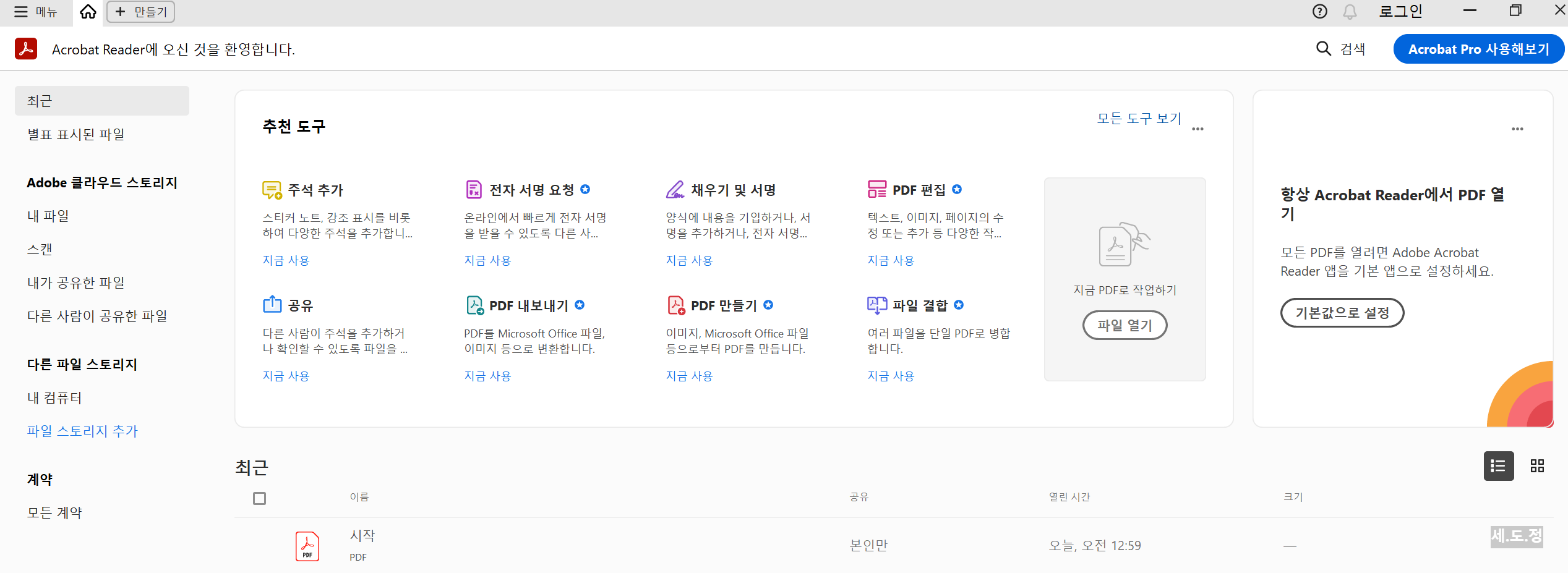Click the premium badge beside 전자 서명 요청
Screen dimensions: 1568x573
click(x=585, y=189)
